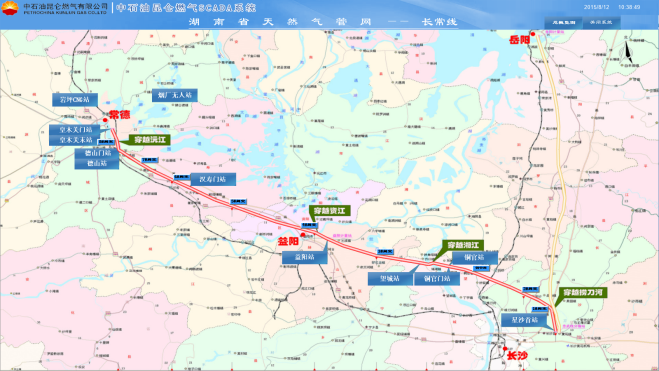Click the green 穿越捞刀河 crossing callout
Screen dimensions: 659x371
pos(583,293)
